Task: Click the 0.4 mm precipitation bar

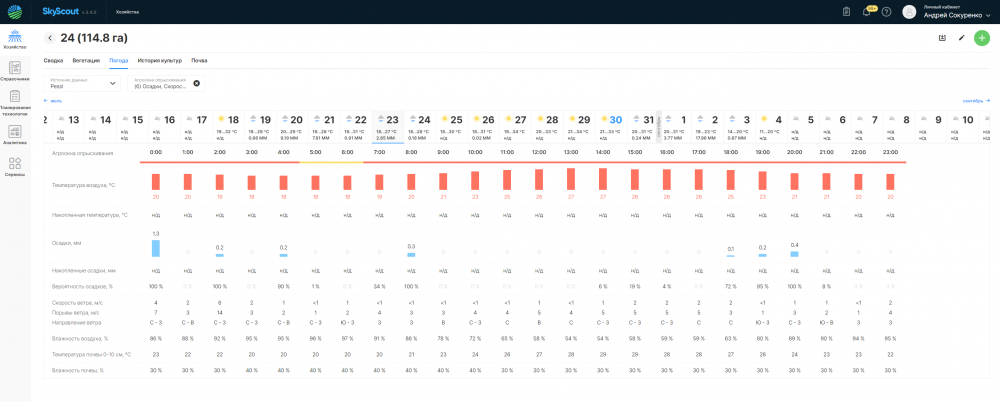Action: point(794,253)
